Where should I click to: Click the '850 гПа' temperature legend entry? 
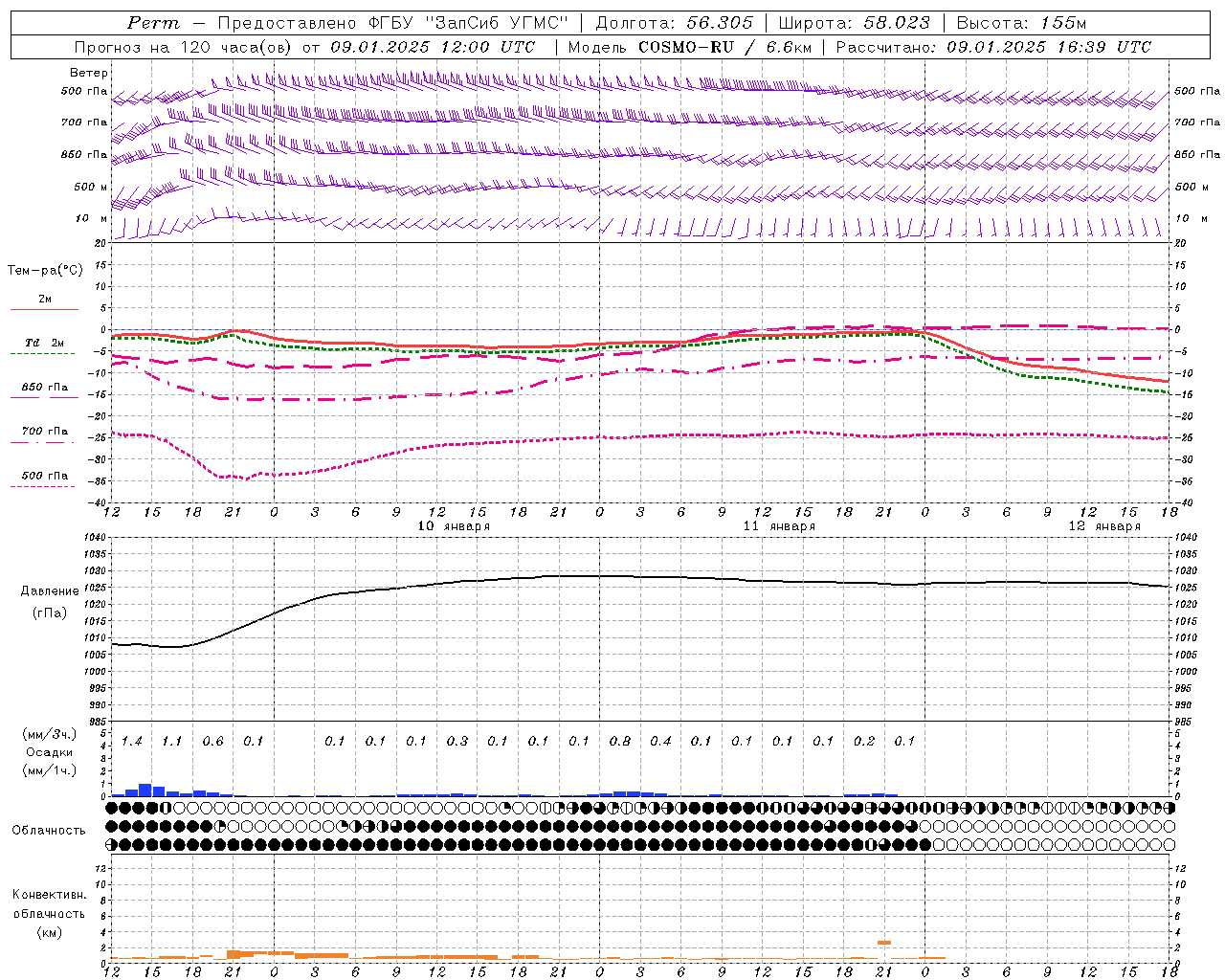44,388
